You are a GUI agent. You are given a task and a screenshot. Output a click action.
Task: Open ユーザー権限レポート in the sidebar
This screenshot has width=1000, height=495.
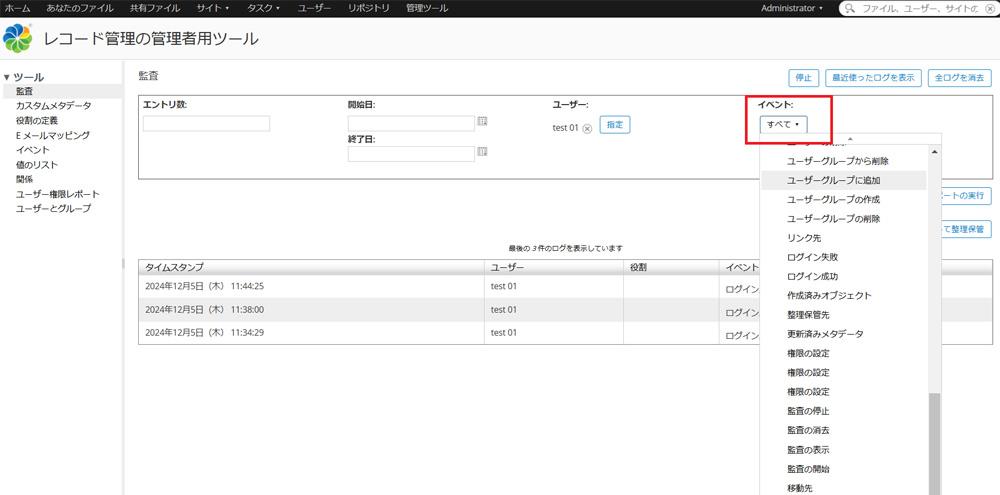tap(58, 194)
